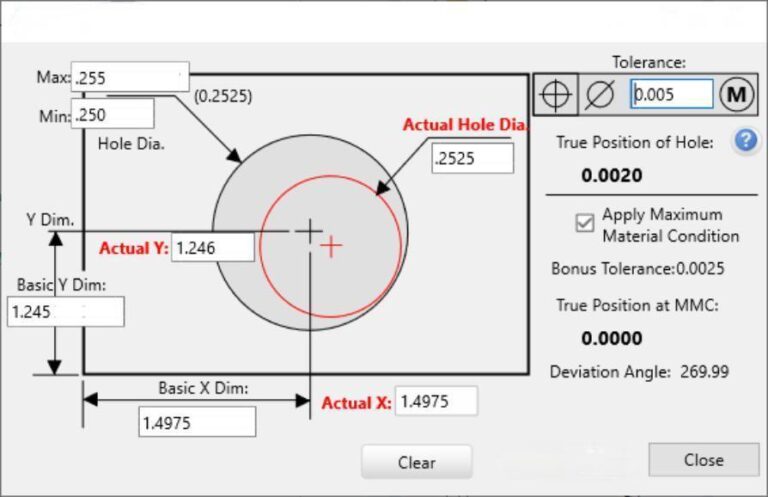
Task: Click the diameter symbol icon
Action: click(x=600, y=95)
